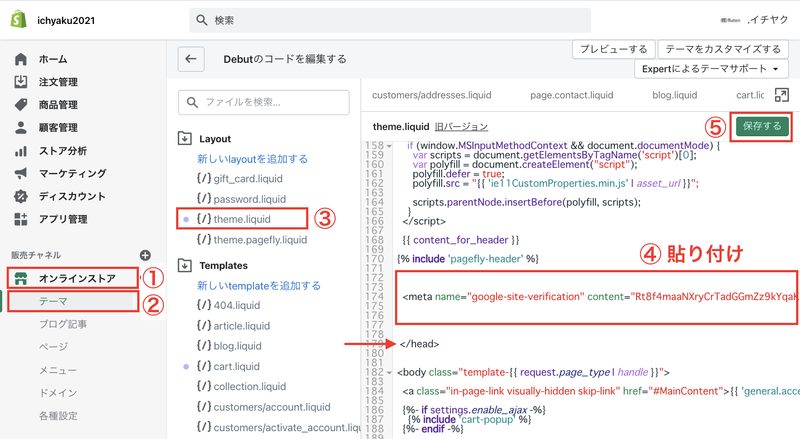Click the content_for_header code line
The height and width of the screenshot is (439, 800).
click(461, 240)
